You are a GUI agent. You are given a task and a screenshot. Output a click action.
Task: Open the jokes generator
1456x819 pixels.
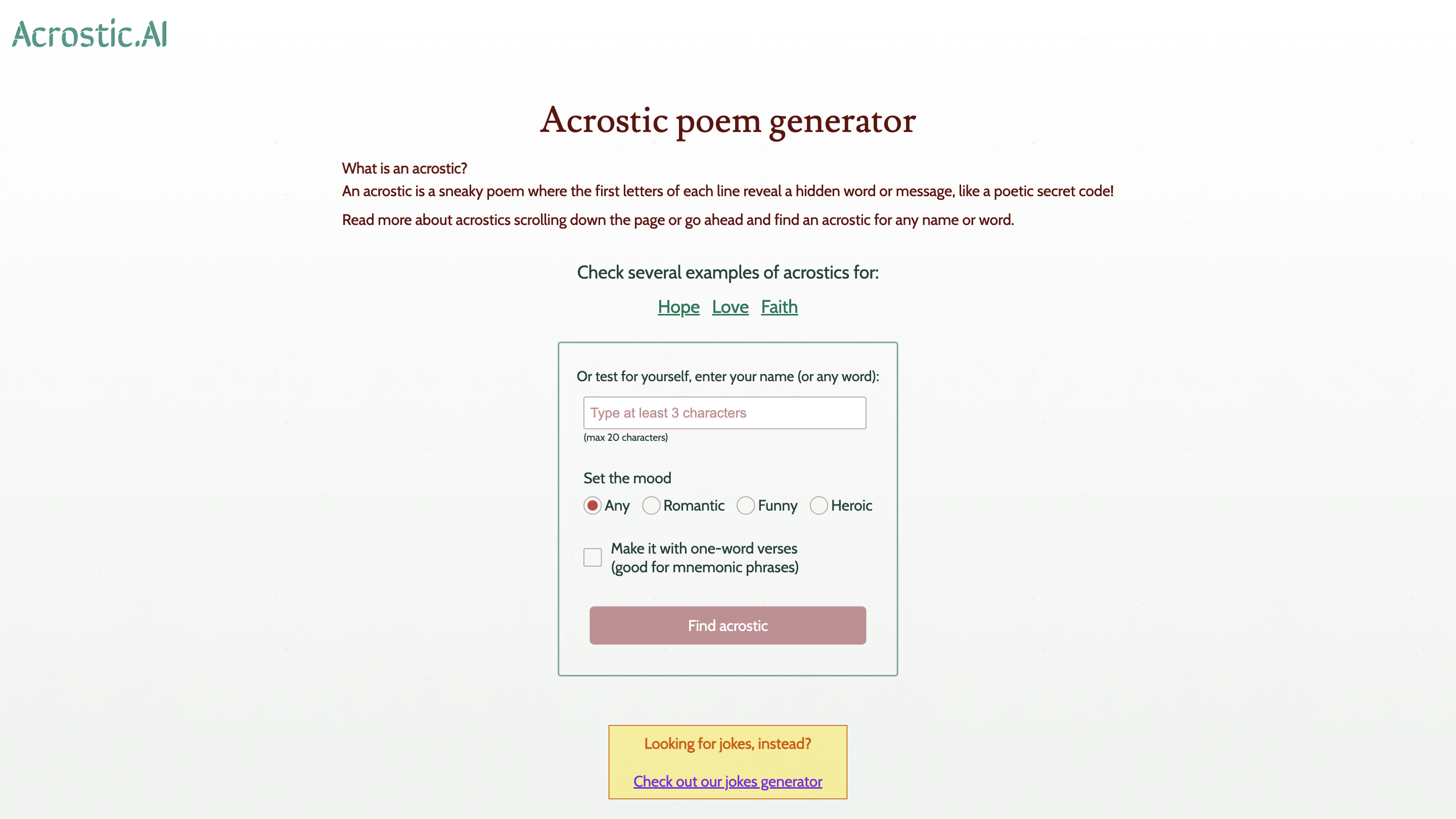click(727, 781)
